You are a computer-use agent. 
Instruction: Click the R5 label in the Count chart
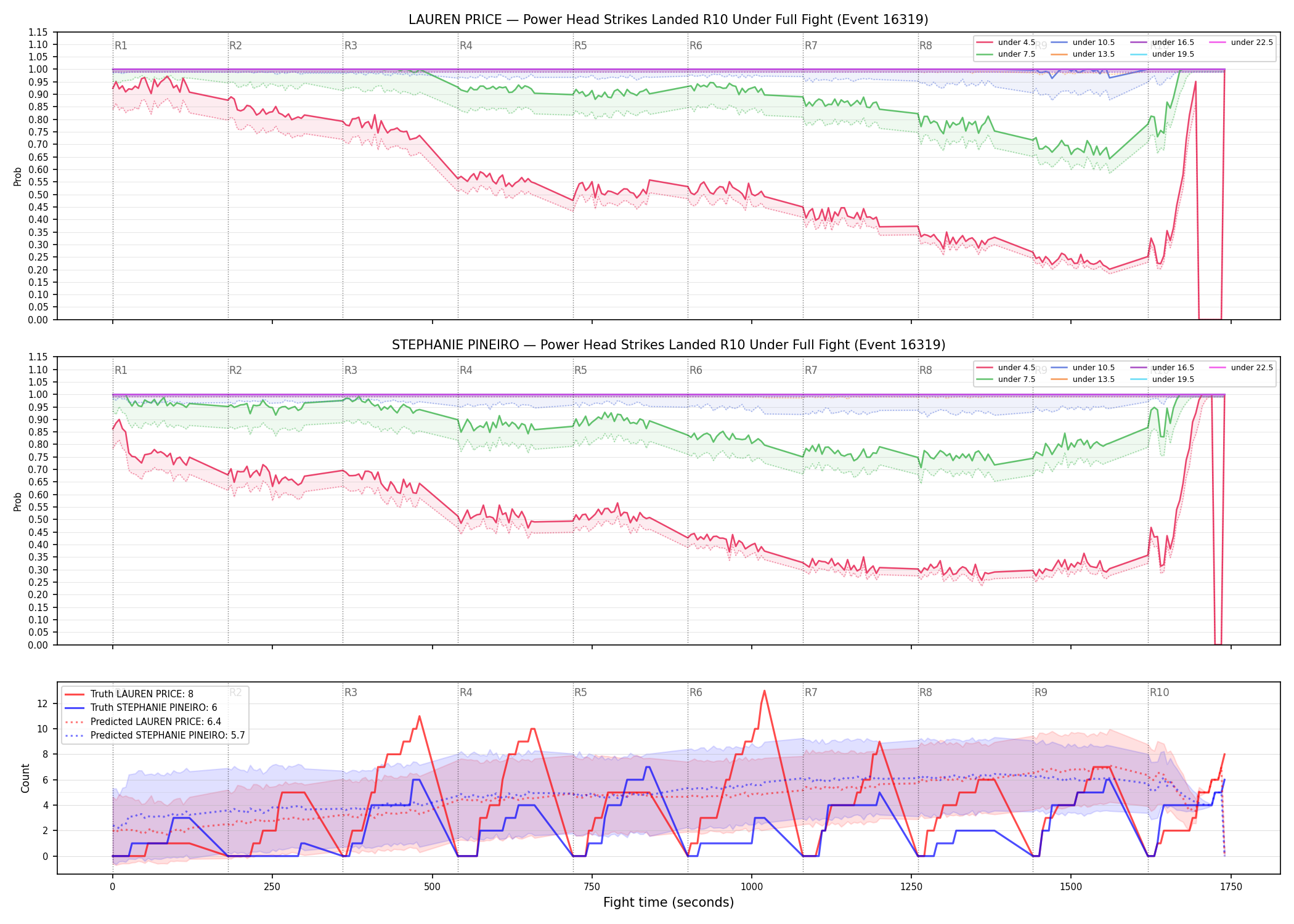580,692
